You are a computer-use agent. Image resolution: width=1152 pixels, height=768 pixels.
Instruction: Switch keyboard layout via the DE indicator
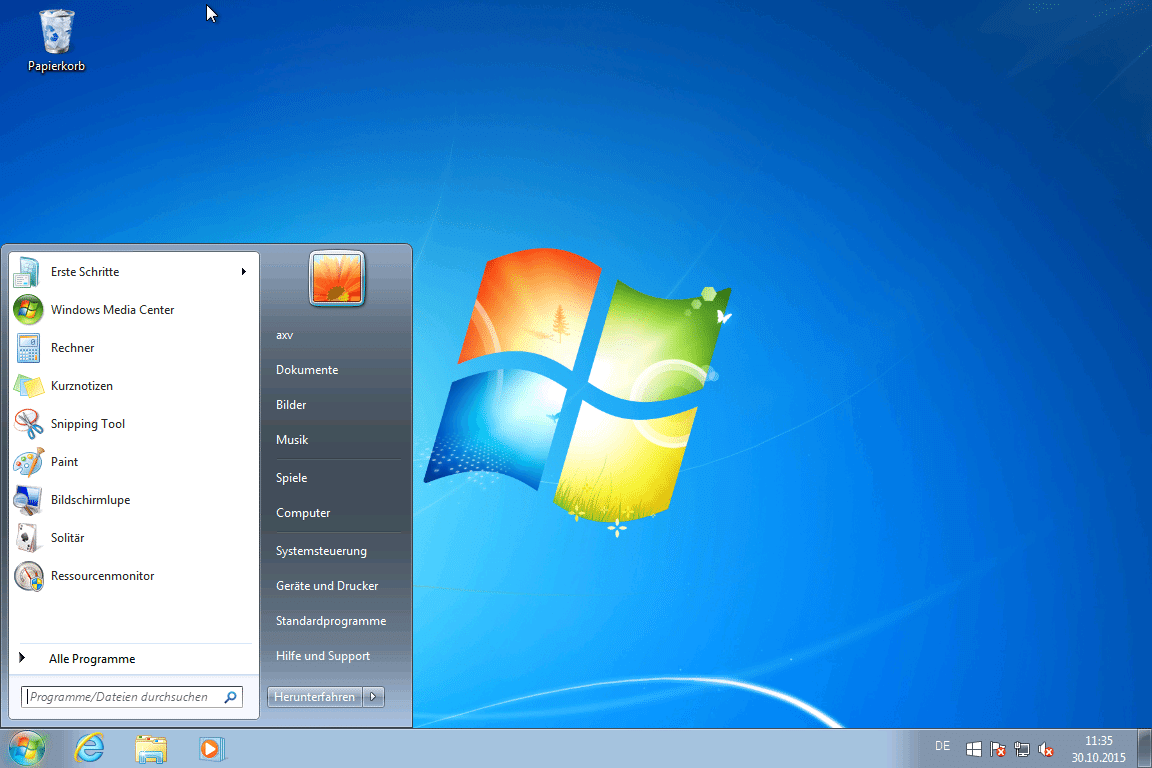point(941,746)
